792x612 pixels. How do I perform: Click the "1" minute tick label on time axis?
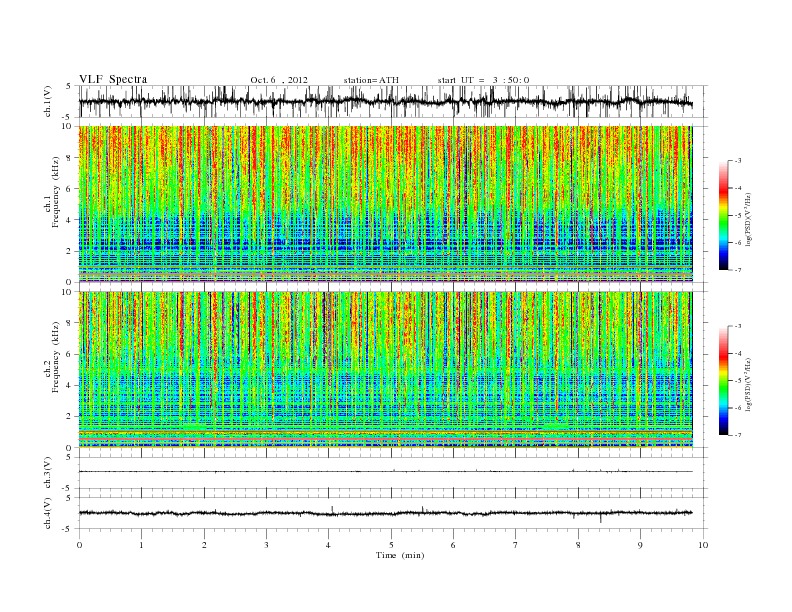pos(142,545)
